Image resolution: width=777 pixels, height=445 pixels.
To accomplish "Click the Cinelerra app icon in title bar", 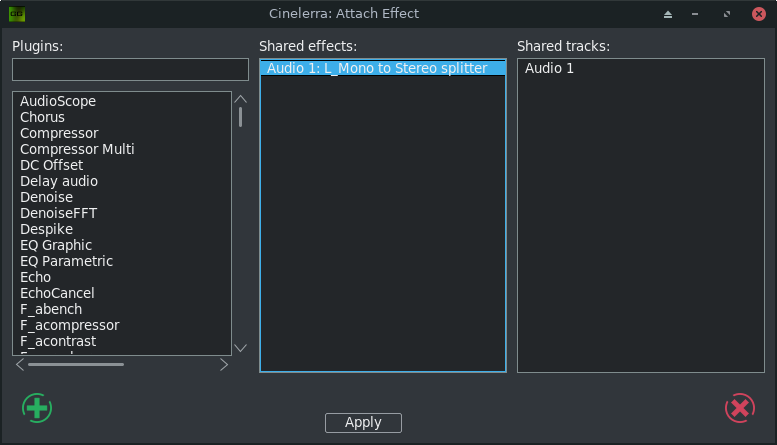I will (17, 14).
